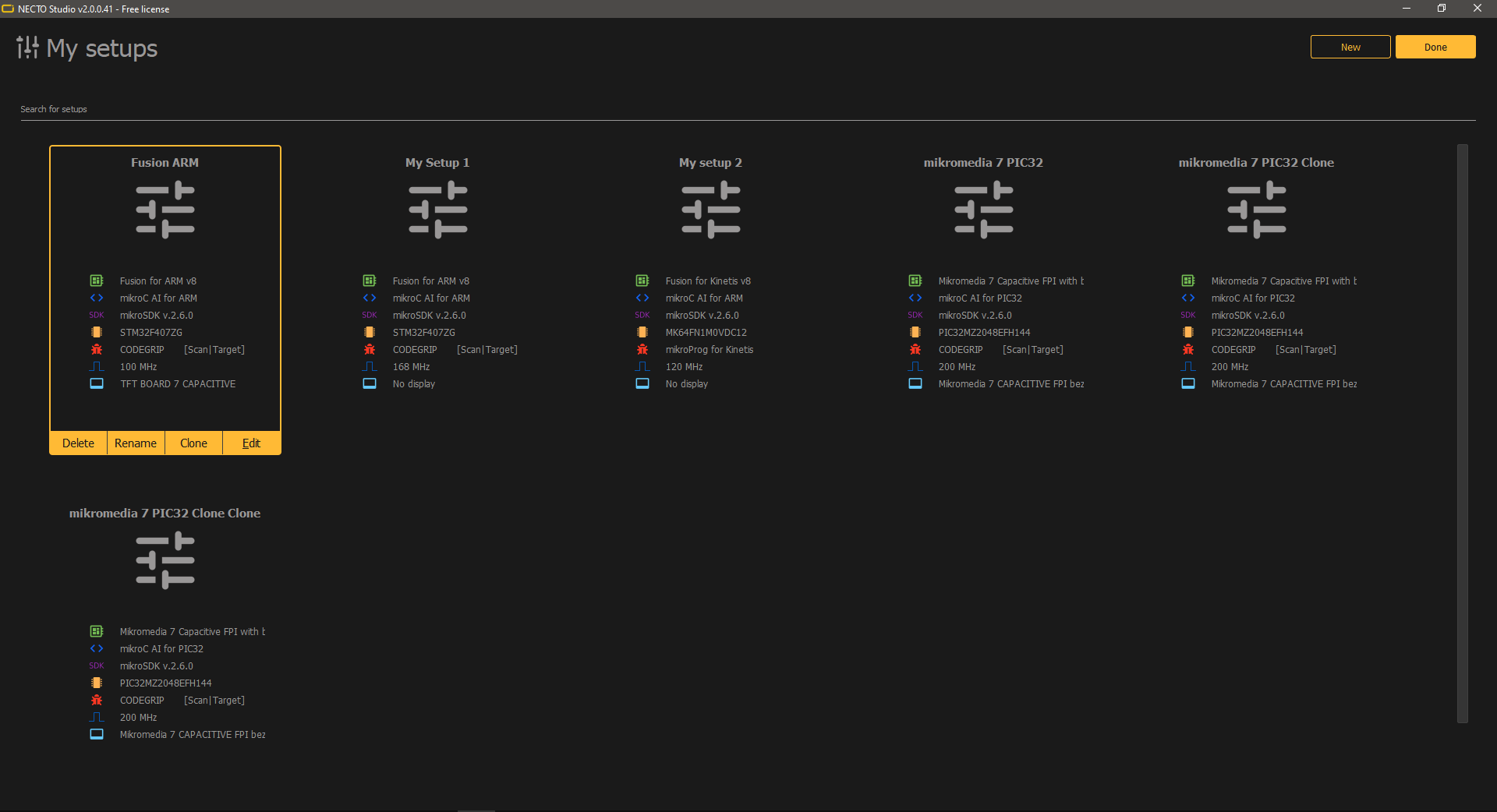Click compiler icon in Fusion ARM card
1497x812 pixels.
(x=97, y=298)
